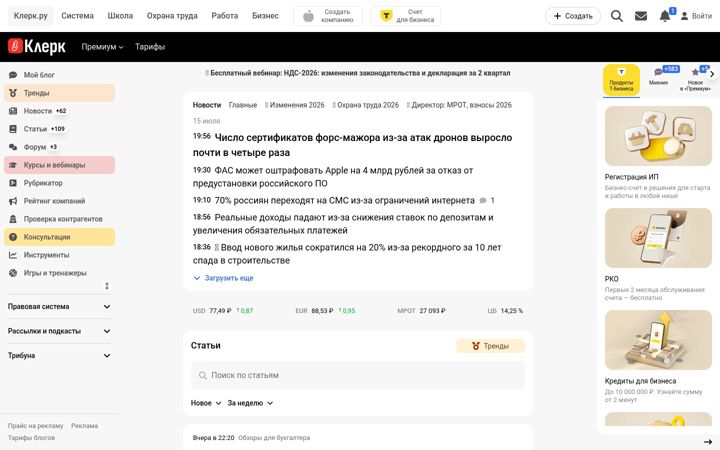Click Реклама footer link
720x450 pixels.
coord(84,426)
